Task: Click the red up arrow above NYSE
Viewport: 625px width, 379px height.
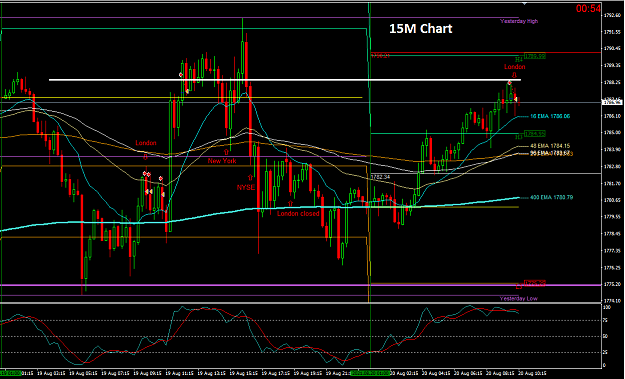Action: (251, 177)
